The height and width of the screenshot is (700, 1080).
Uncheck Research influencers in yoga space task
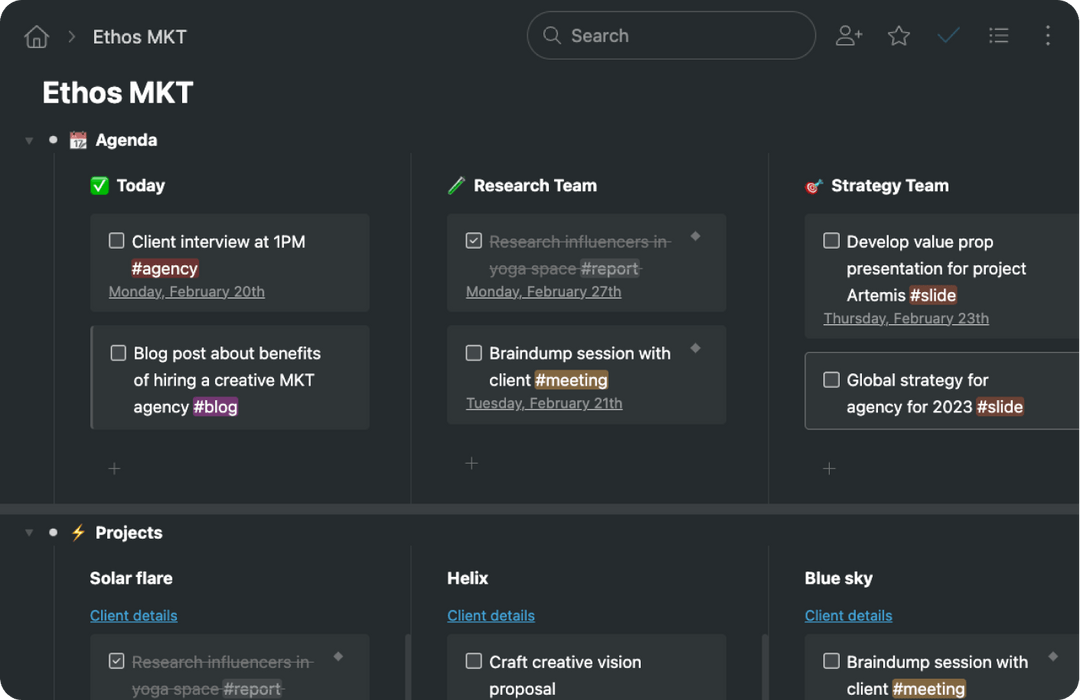click(474, 241)
